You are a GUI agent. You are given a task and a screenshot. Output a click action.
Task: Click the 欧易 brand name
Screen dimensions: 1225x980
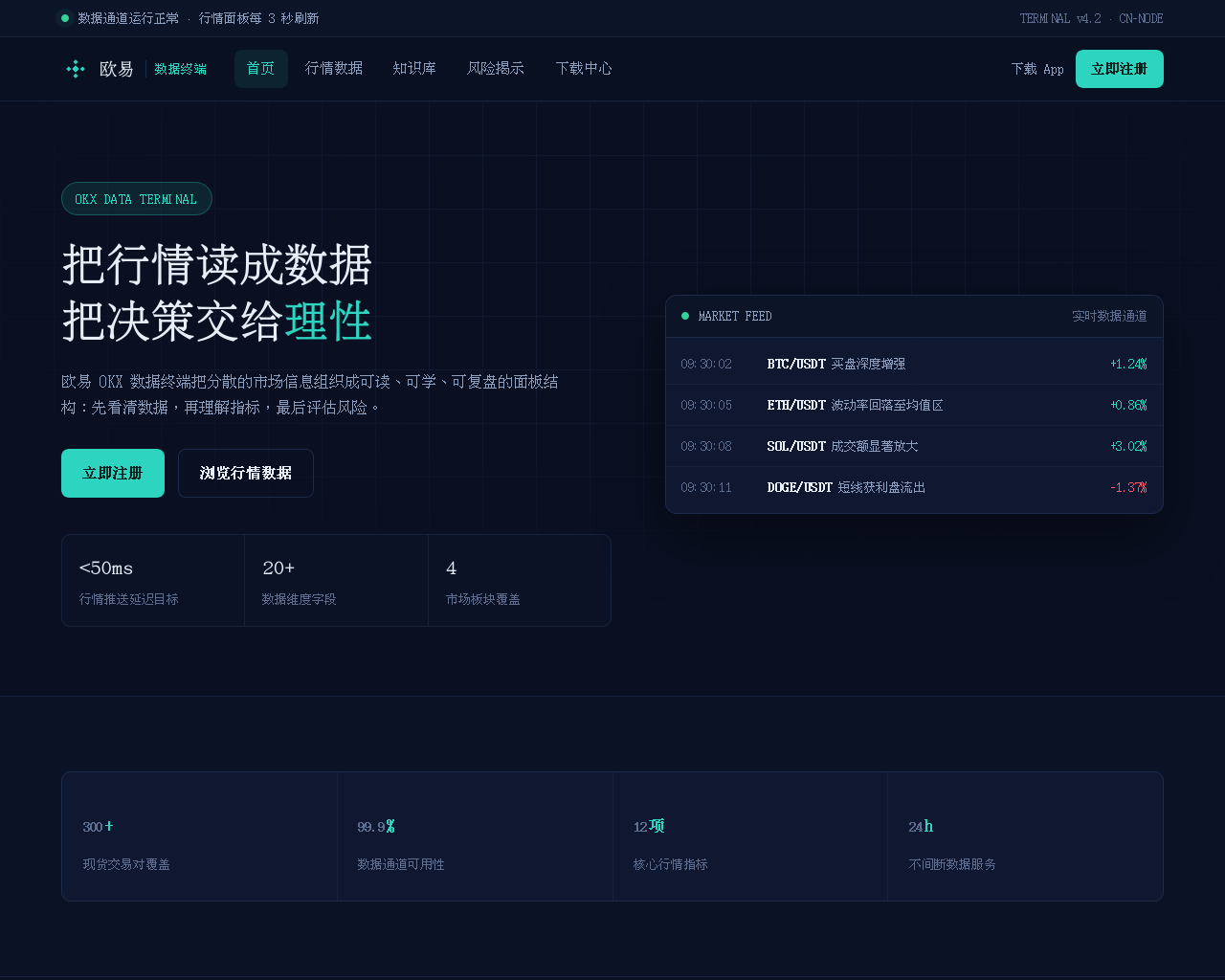(117, 69)
